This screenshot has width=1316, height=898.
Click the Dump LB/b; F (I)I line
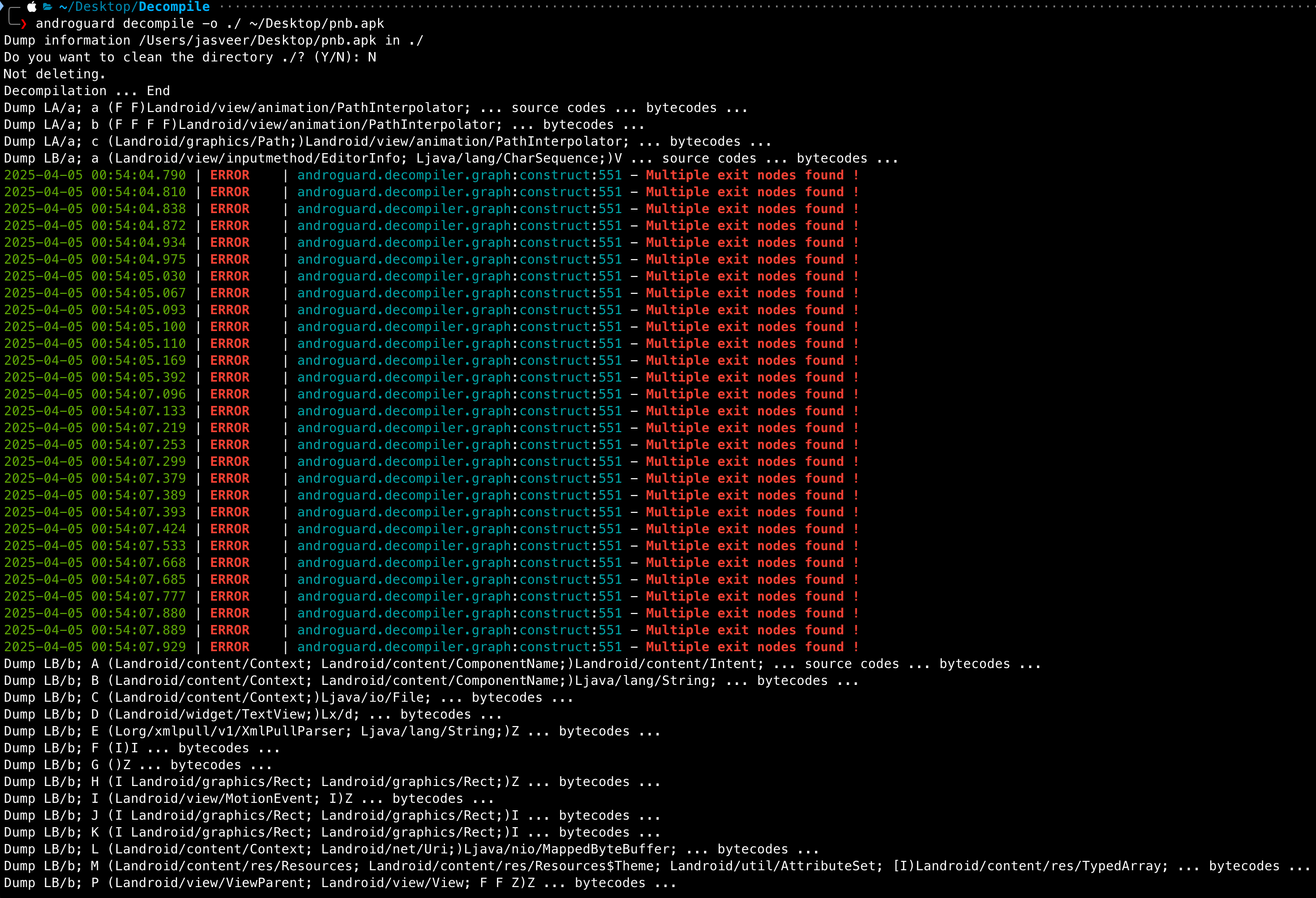(x=142, y=748)
